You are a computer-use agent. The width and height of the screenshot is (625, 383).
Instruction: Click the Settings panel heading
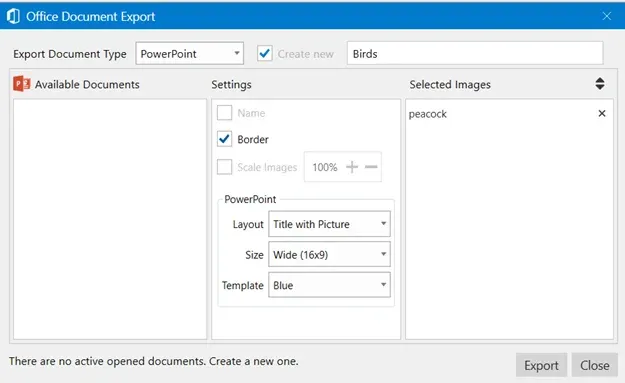point(231,84)
